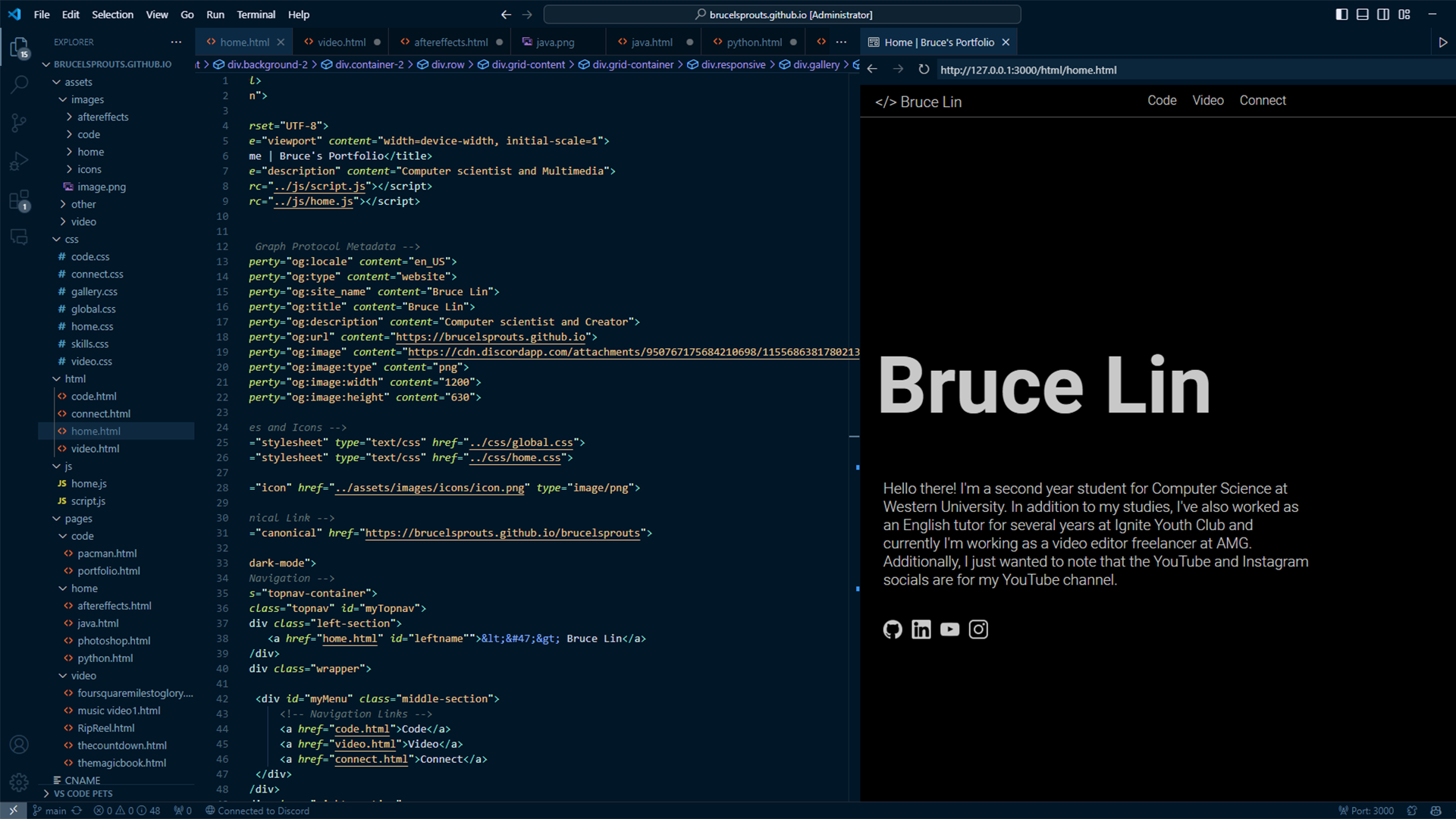1456x819 pixels.
Task: Click the preview's address bar URL field
Action: pos(1062,70)
